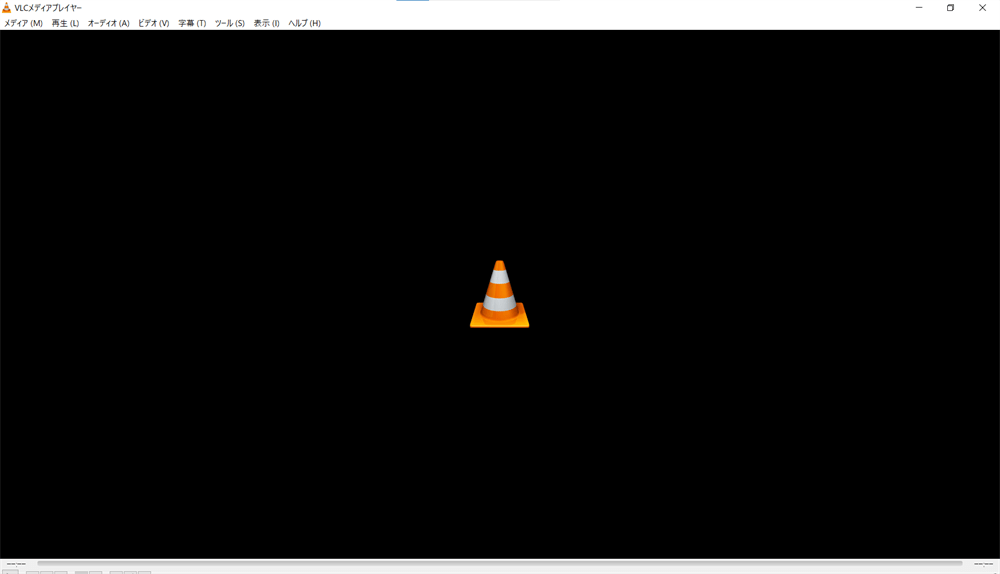Open the オーディオ (A) menu
Viewport: 1000px width, 574px height.
coord(108,23)
